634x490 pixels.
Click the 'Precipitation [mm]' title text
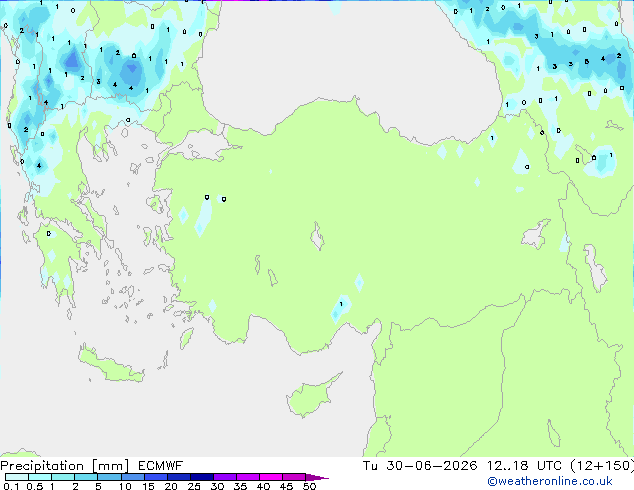pyautogui.click(x=65, y=466)
